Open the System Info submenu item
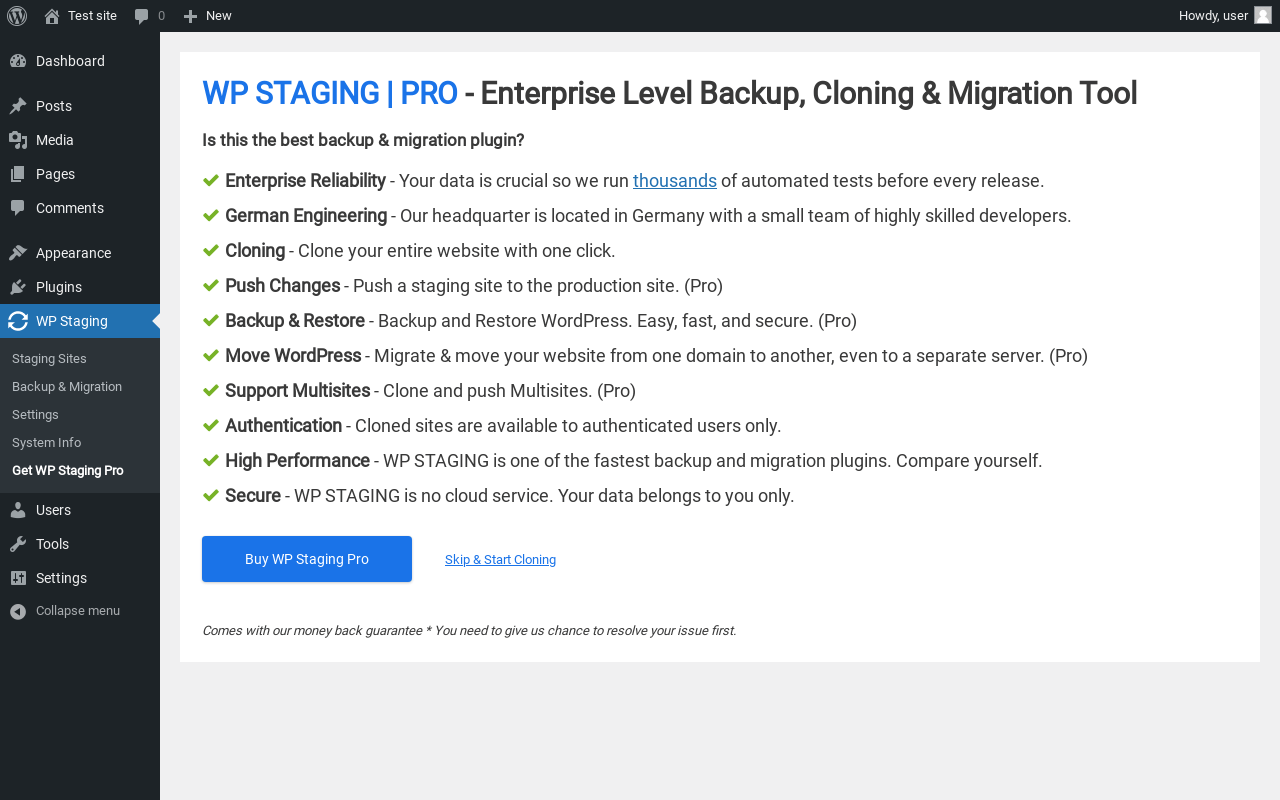This screenshot has width=1280, height=800. coord(46,443)
